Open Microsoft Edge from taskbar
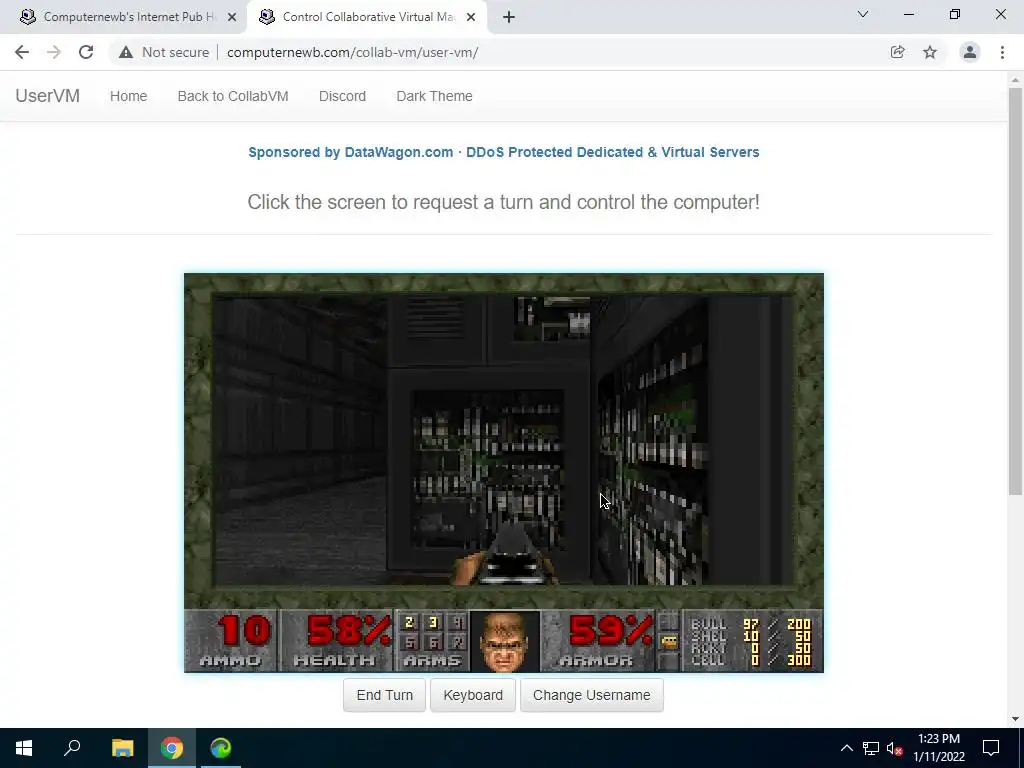1024x768 pixels. pos(221,748)
